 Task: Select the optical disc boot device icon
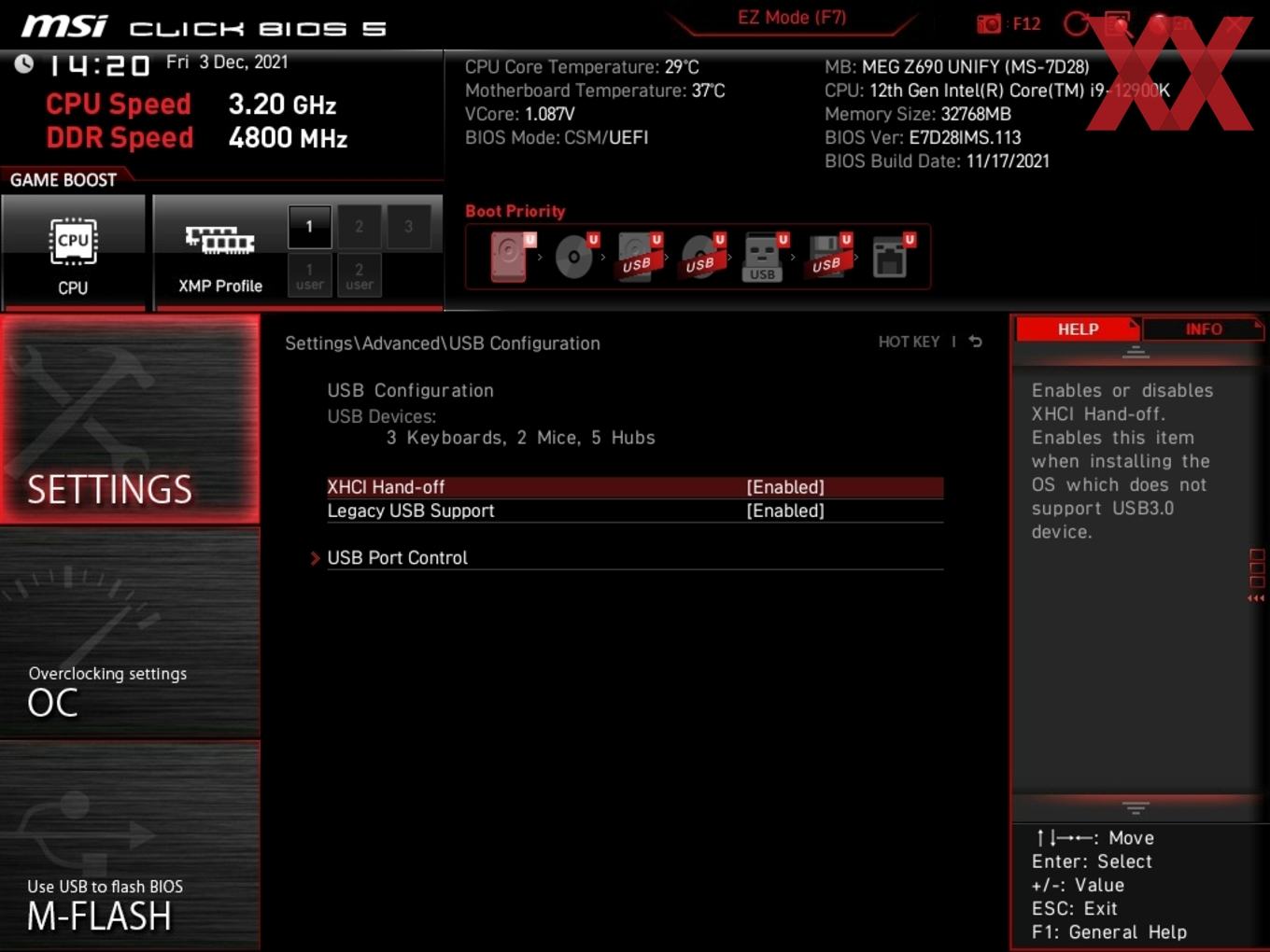576,257
